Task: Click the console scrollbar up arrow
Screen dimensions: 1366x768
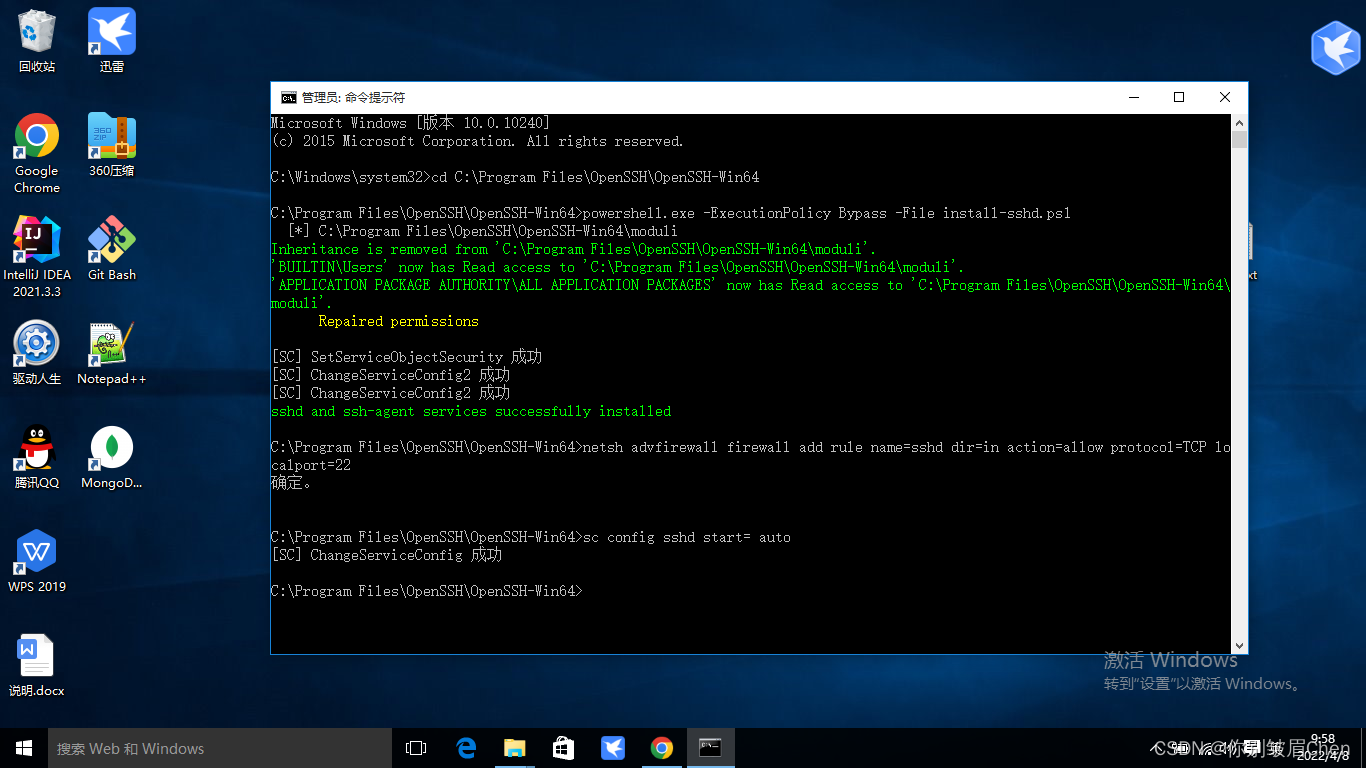Action: pyautogui.click(x=1239, y=122)
